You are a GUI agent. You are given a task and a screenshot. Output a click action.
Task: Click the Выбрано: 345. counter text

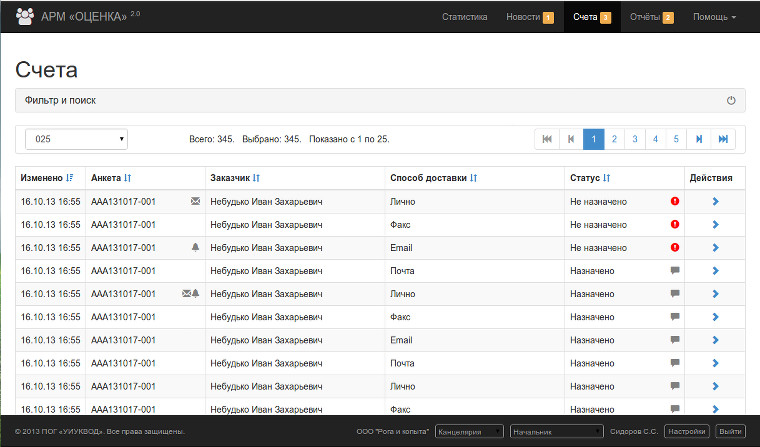click(x=272, y=139)
